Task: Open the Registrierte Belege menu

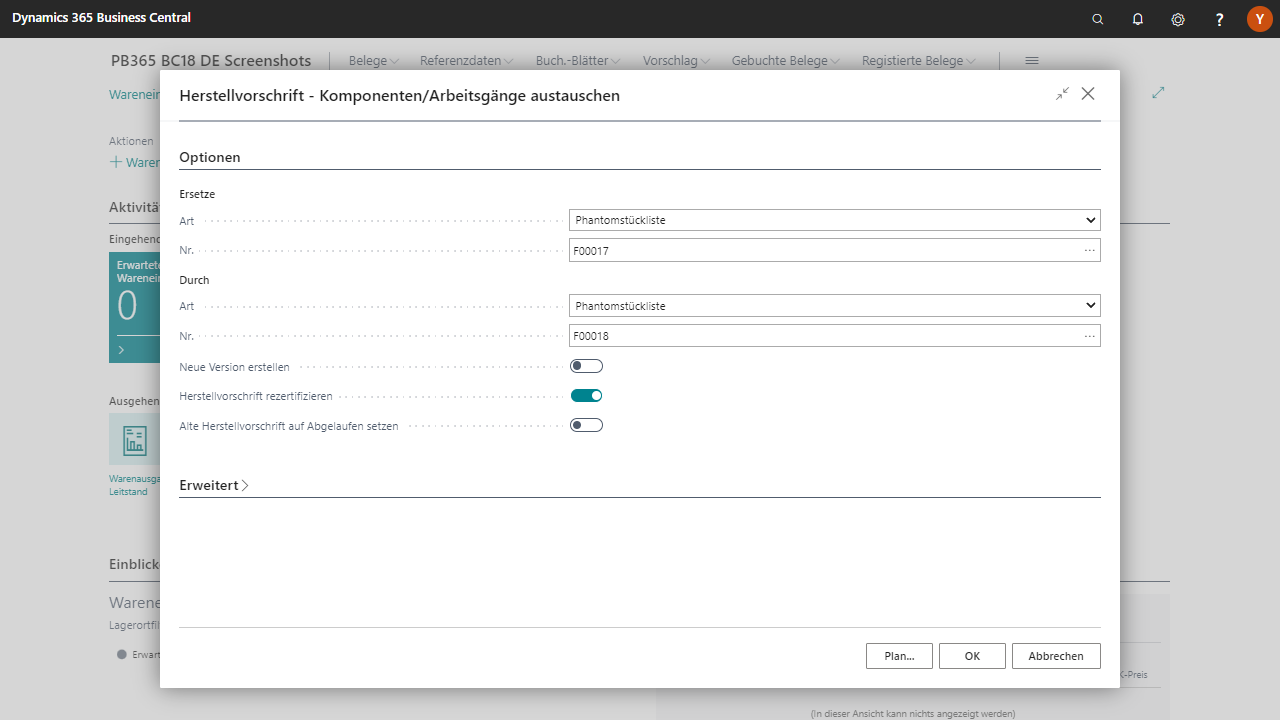Action: tap(918, 61)
